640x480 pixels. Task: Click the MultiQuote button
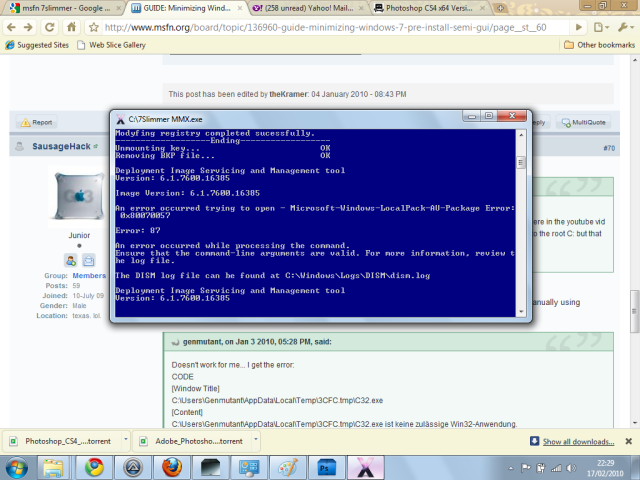(583, 122)
